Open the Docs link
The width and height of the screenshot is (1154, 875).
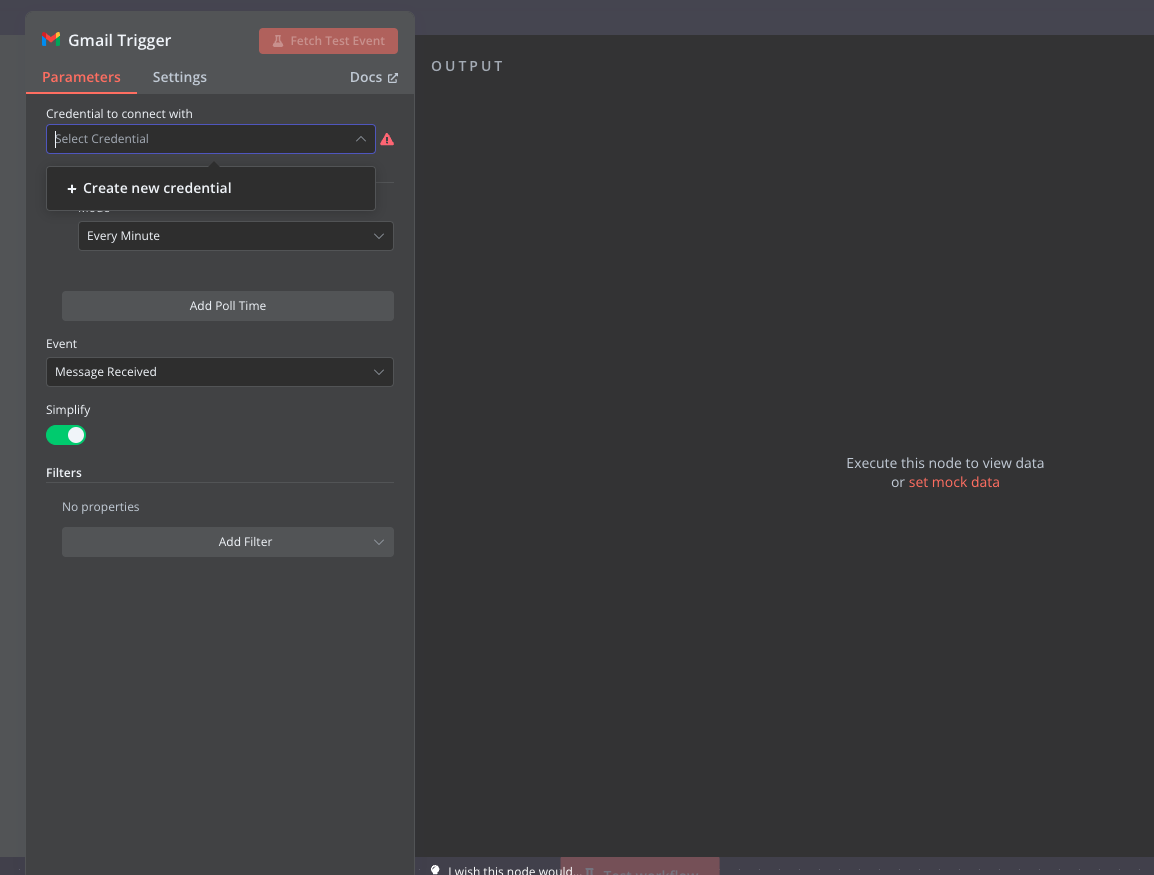(x=374, y=77)
